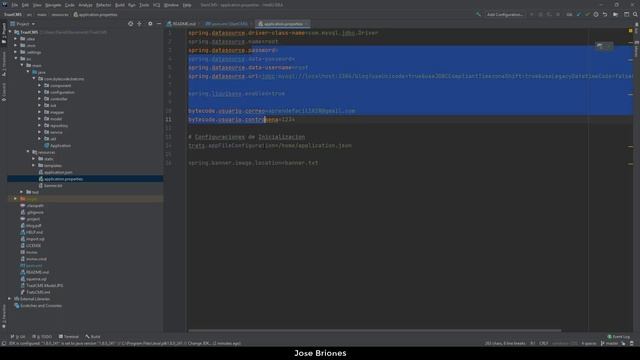Expand the .idea folder

(16, 39)
